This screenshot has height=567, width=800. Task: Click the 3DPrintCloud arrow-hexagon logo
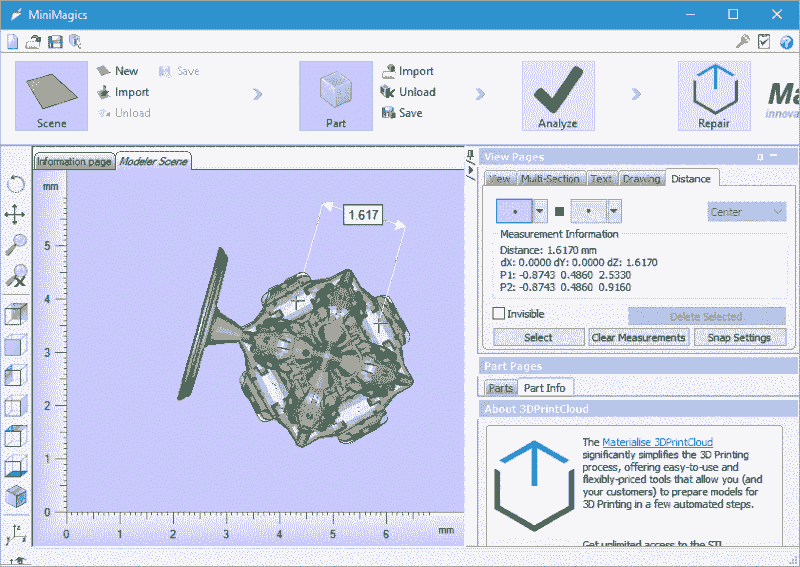click(534, 485)
